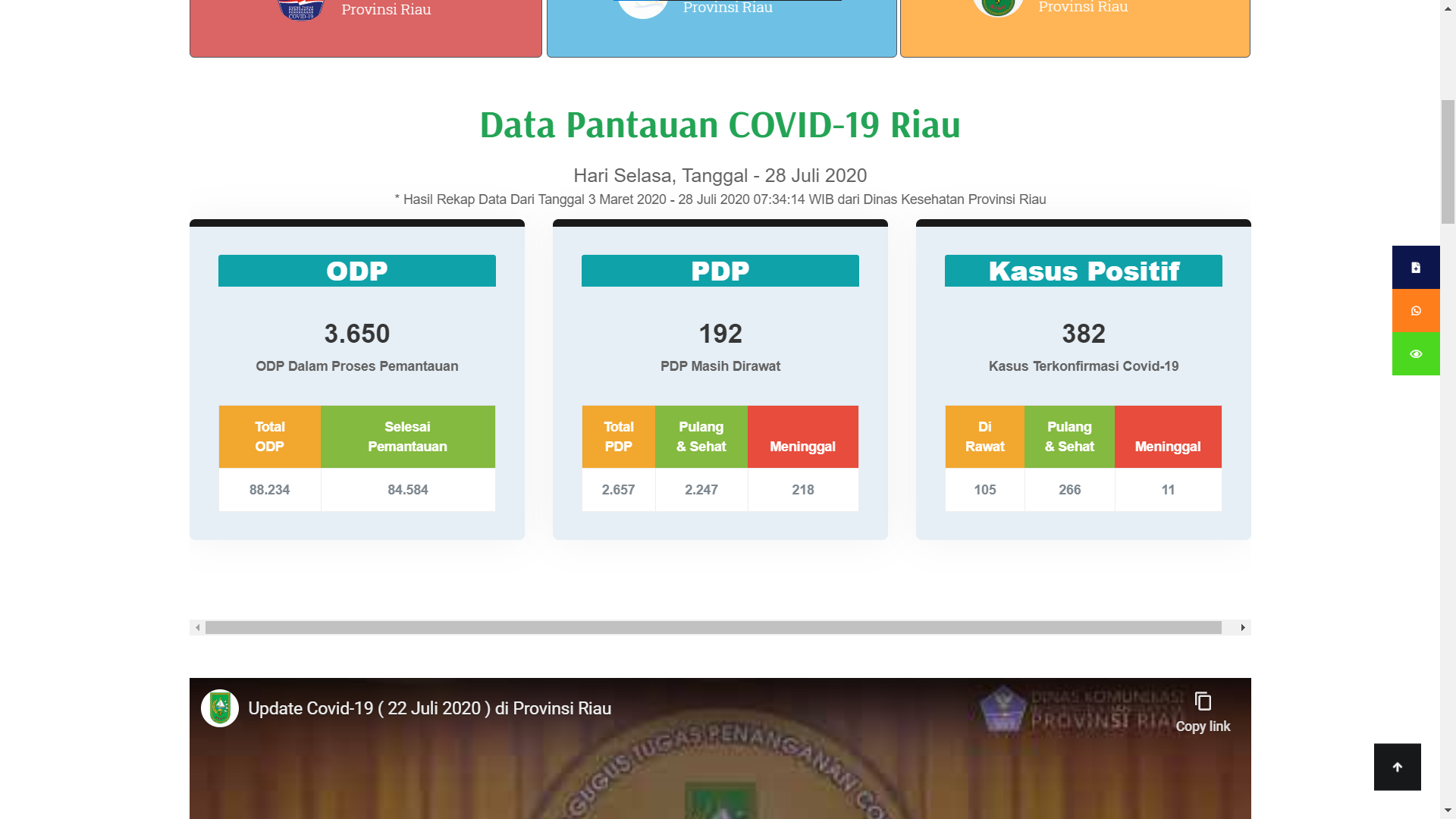
Task: Click the ODP panel header
Action: [356, 271]
